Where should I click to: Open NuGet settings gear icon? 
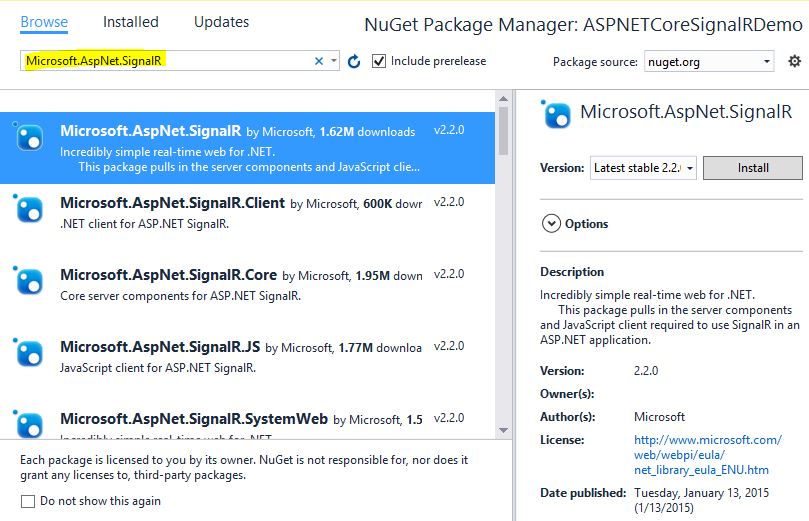795,61
